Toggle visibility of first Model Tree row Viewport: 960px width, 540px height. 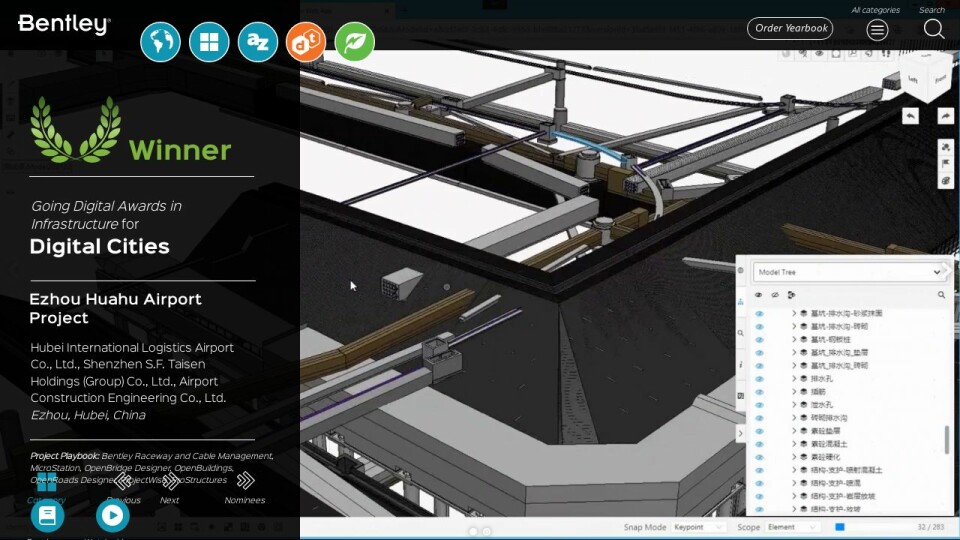pyautogui.click(x=759, y=313)
